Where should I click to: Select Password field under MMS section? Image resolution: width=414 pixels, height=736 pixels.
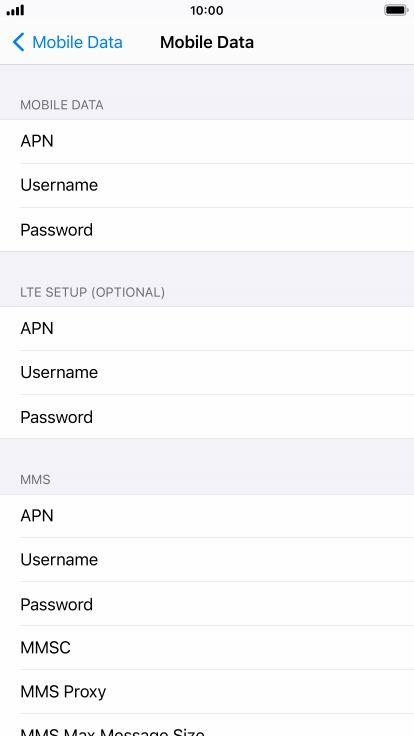pos(207,604)
